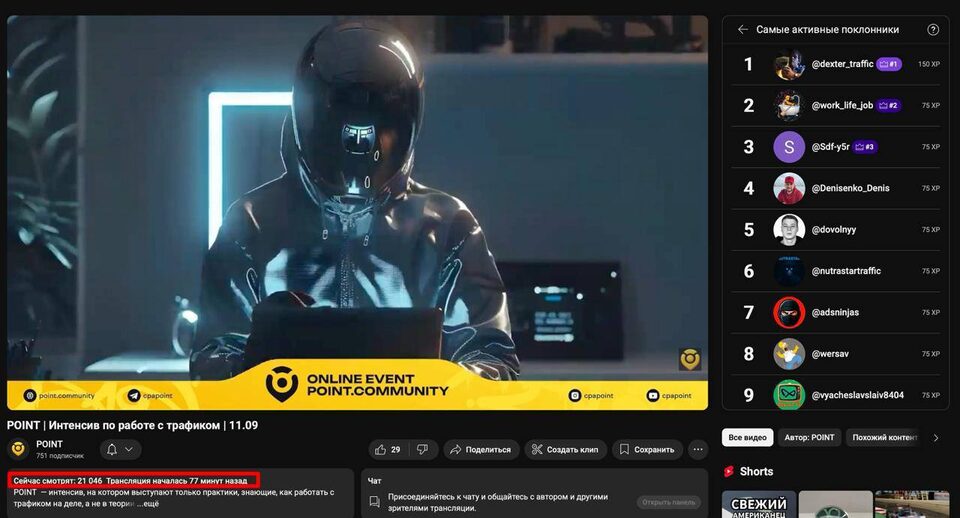The image size is (960, 518).
Task: Switch to the "Похожий контент" chip
Action: pyautogui.click(x=884, y=437)
